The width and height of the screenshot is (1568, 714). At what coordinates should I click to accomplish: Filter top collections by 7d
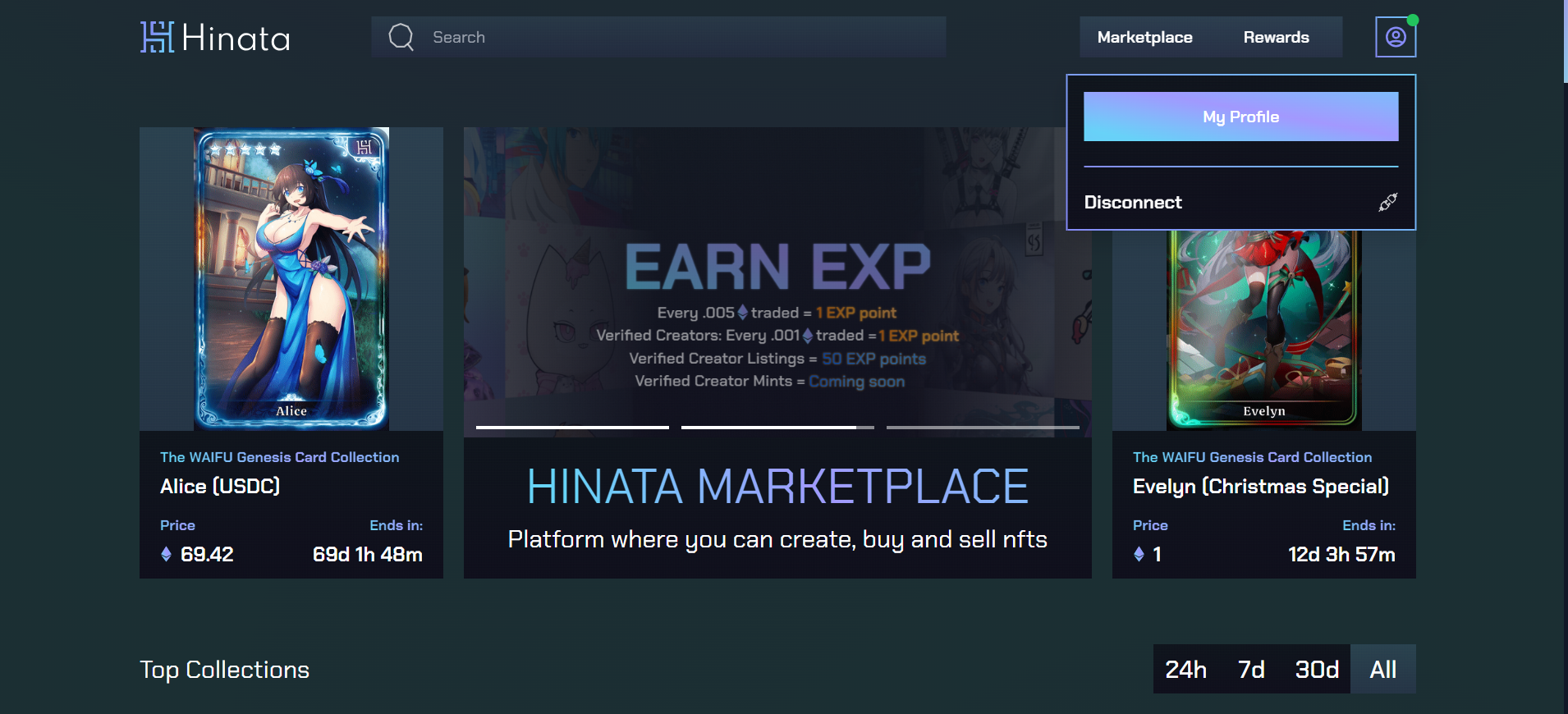pyautogui.click(x=1251, y=669)
